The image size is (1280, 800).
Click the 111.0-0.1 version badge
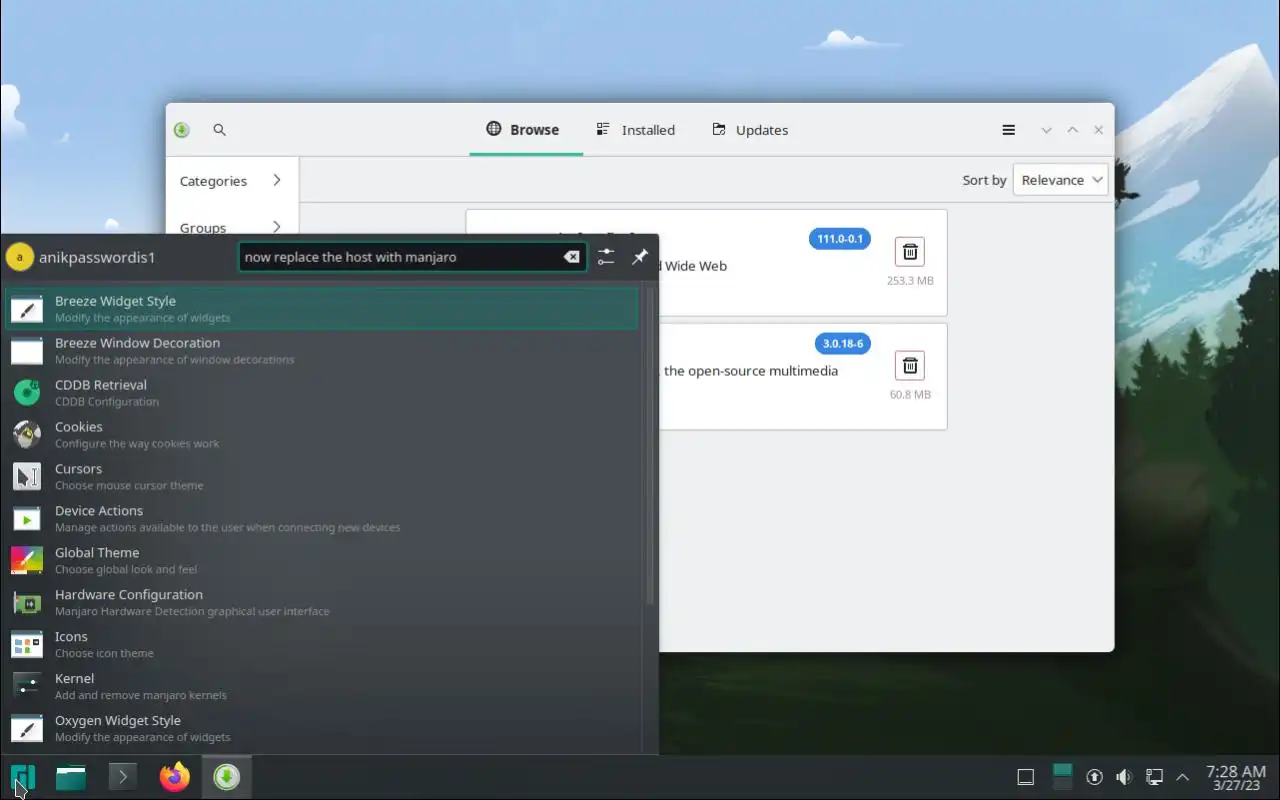[x=840, y=239]
